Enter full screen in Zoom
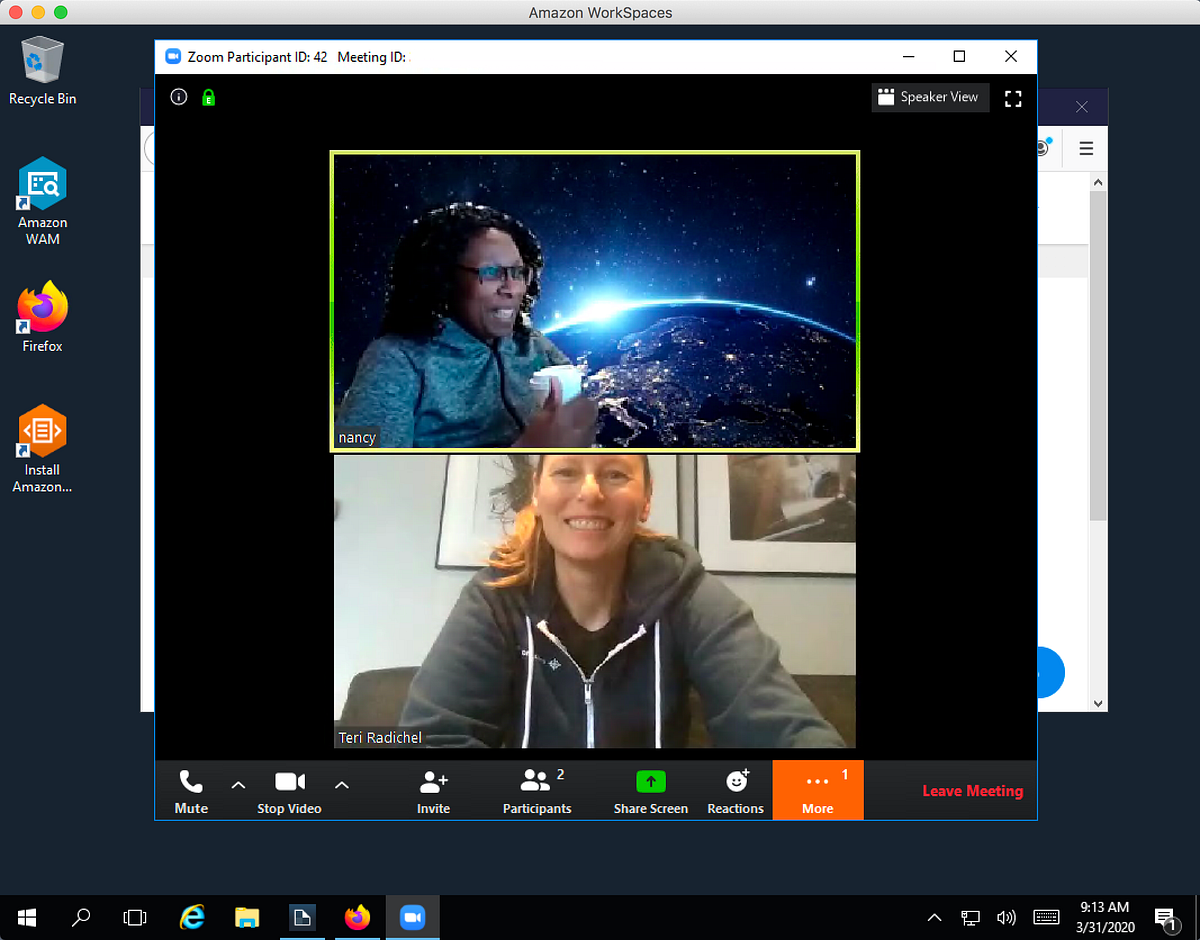The image size is (1200, 940). click(1013, 98)
